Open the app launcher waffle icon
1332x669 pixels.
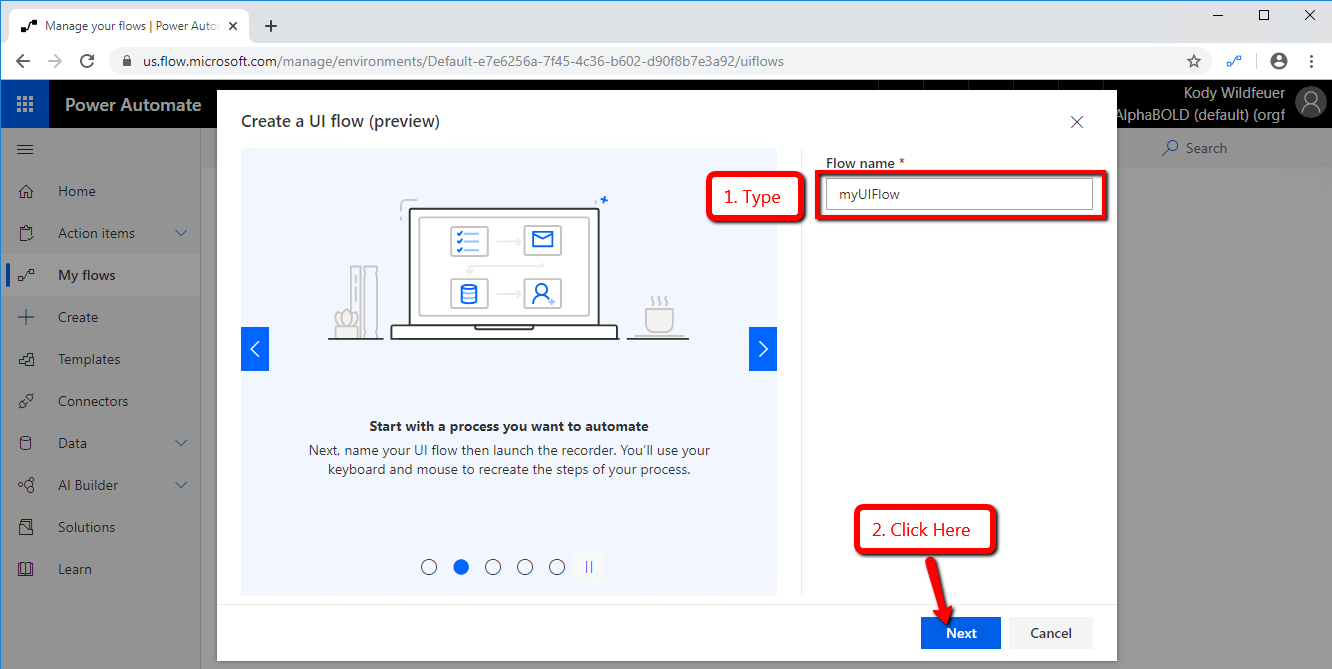pyautogui.click(x=25, y=104)
